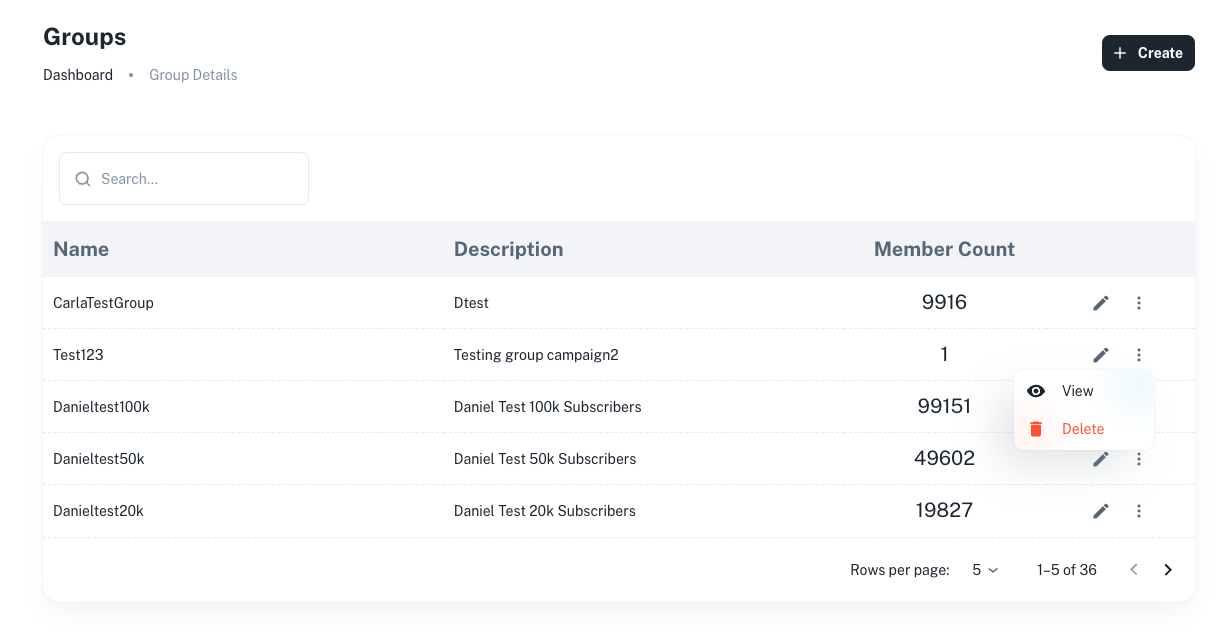The image size is (1222, 639).
Task: Click the Search groups input field
Action: pos(195,179)
